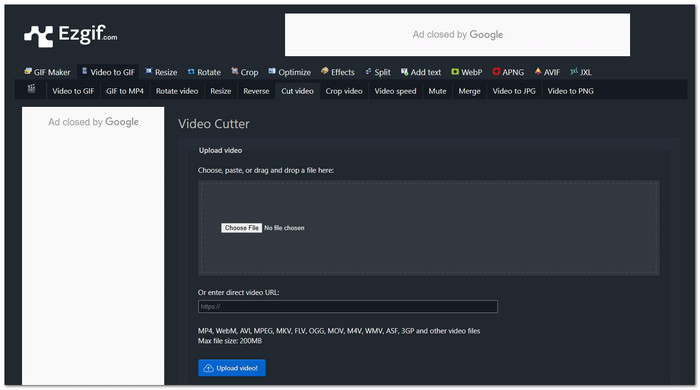Open the Add text tool
Screen dimensions: 700x390
pos(421,72)
